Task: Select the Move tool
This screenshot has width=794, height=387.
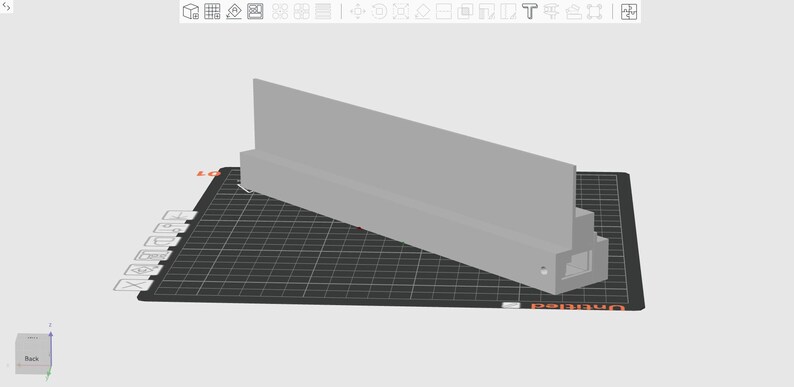Action: point(358,11)
